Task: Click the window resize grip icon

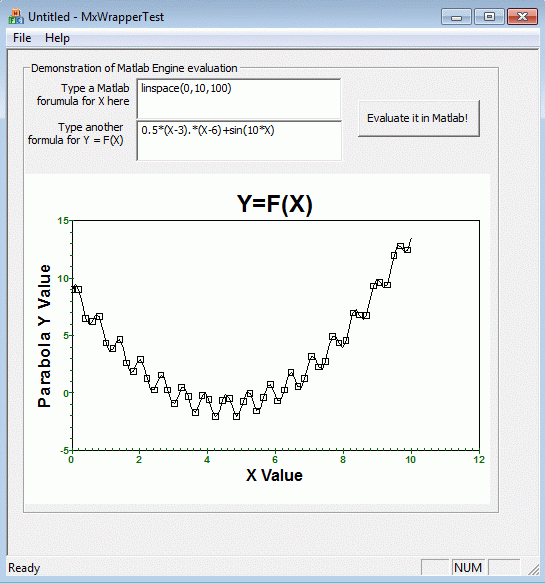Action: tap(533, 569)
